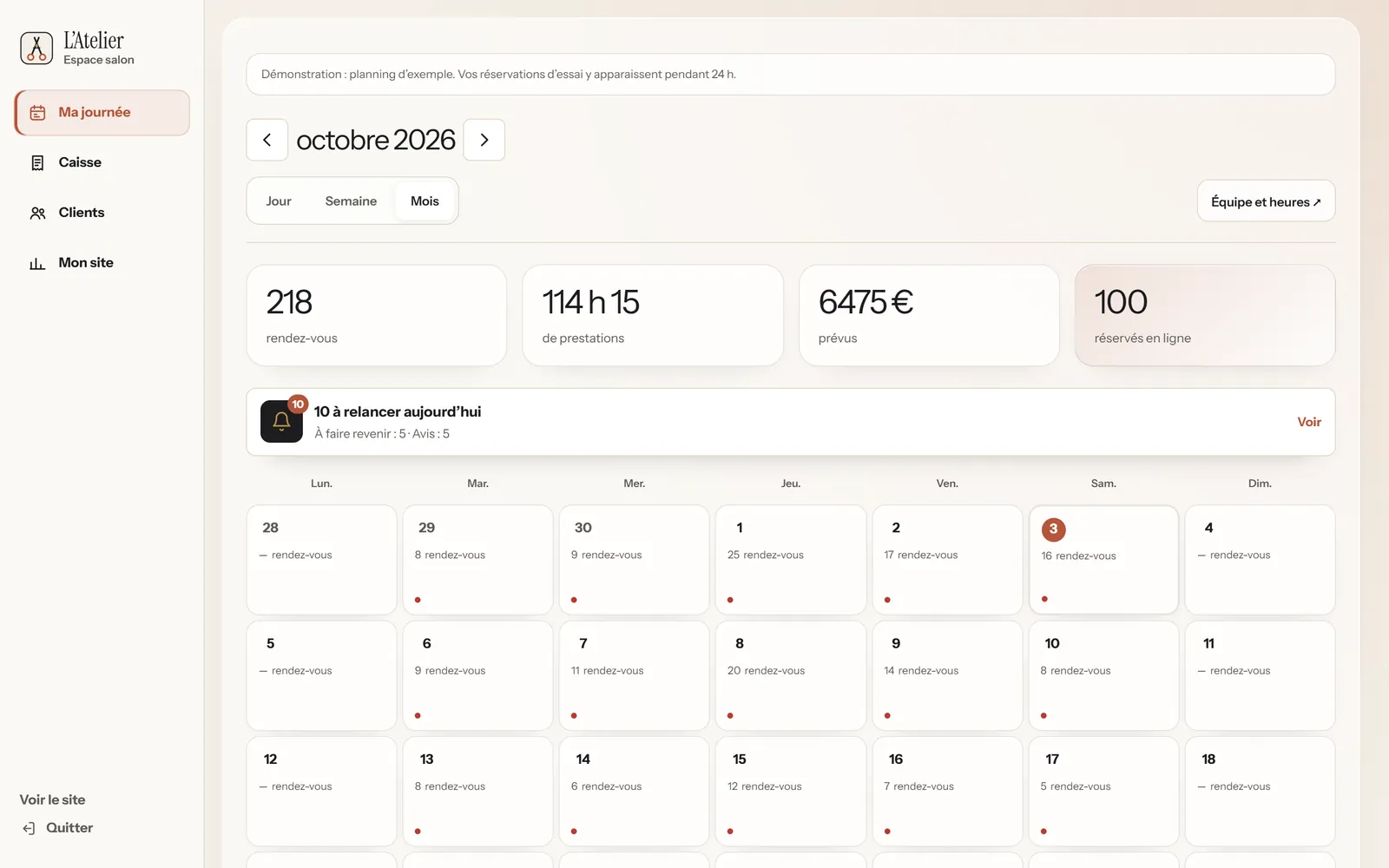
Task: Click the L'Atelier scissors logo icon
Action: click(36, 48)
